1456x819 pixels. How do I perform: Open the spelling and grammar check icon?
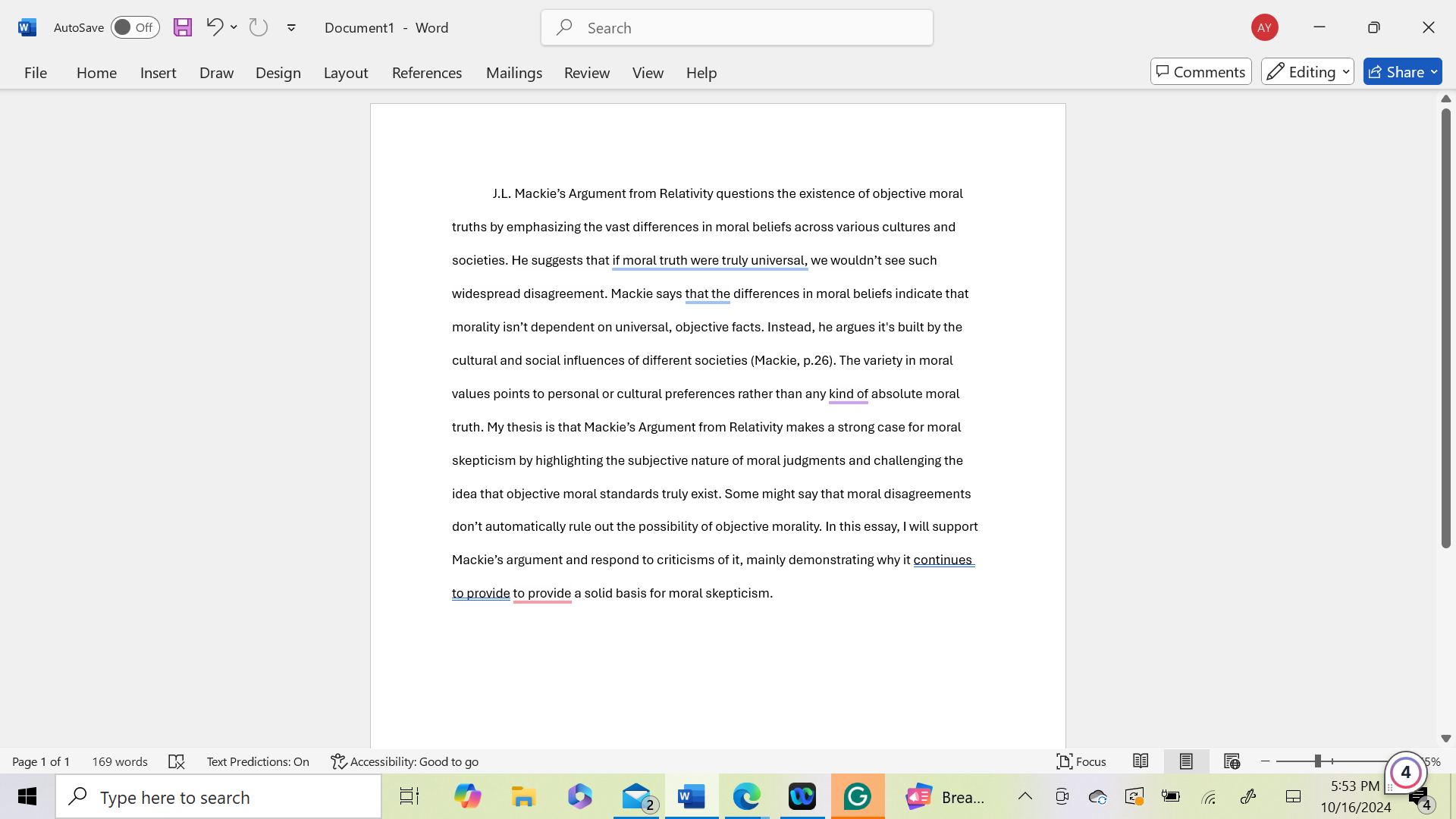(176, 761)
